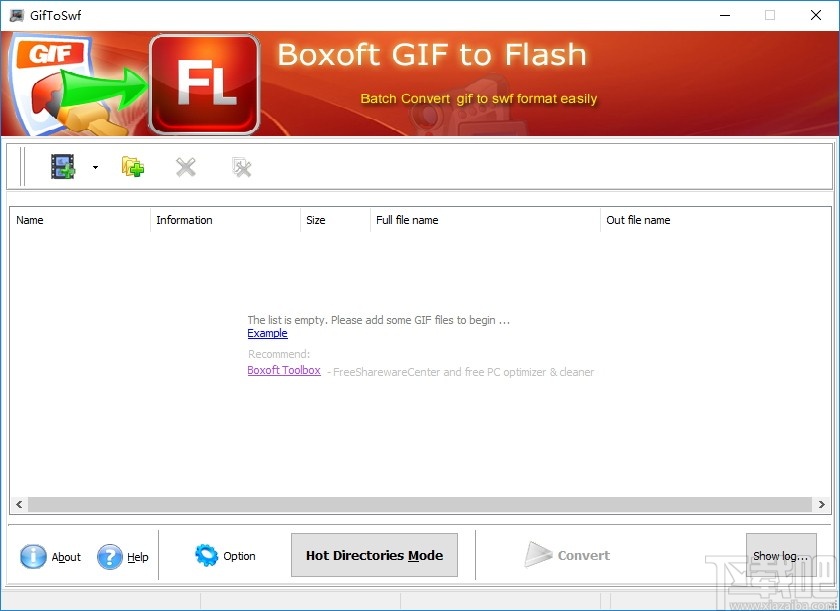Sort by the Name column header
The width and height of the screenshot is (840, 611).
[x=80, y=220]
